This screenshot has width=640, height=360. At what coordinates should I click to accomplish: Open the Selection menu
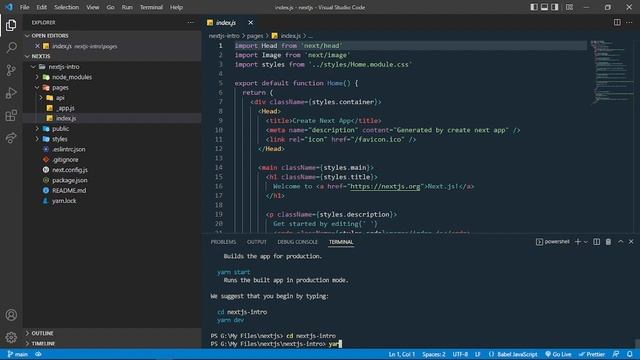[67, 7]
